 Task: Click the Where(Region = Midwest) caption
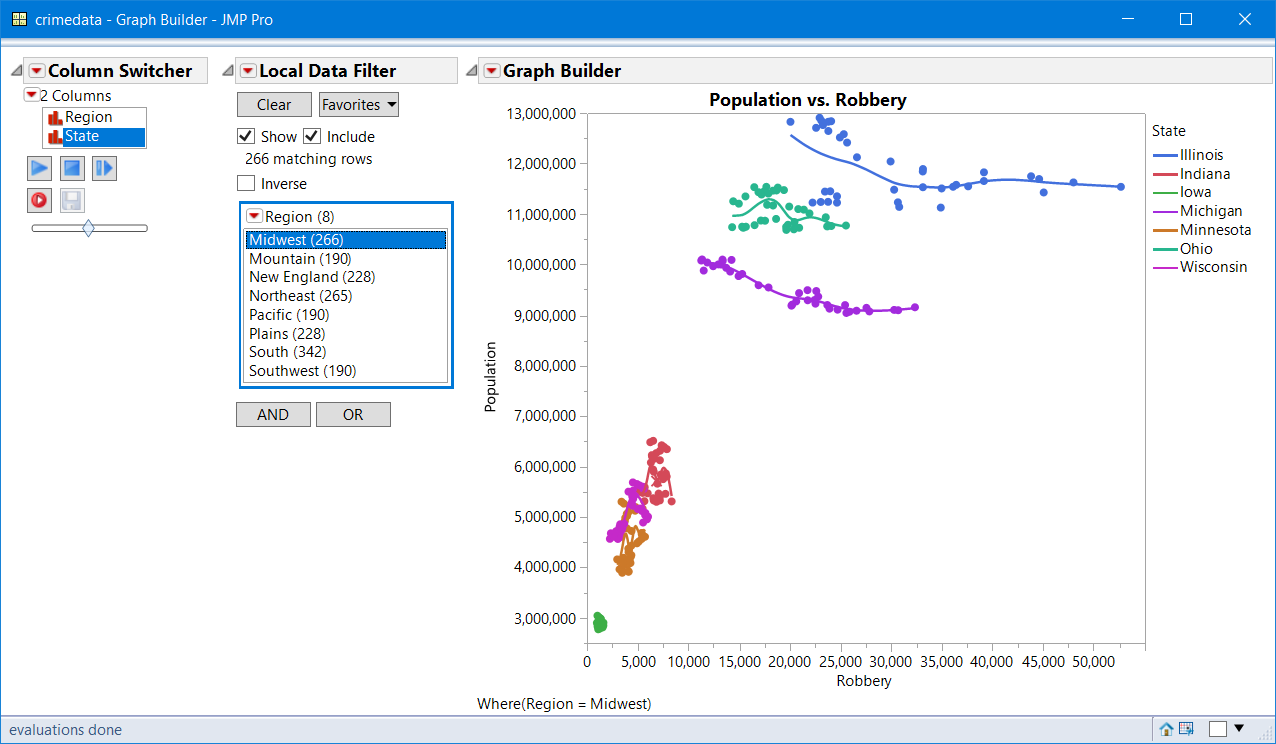564,704
